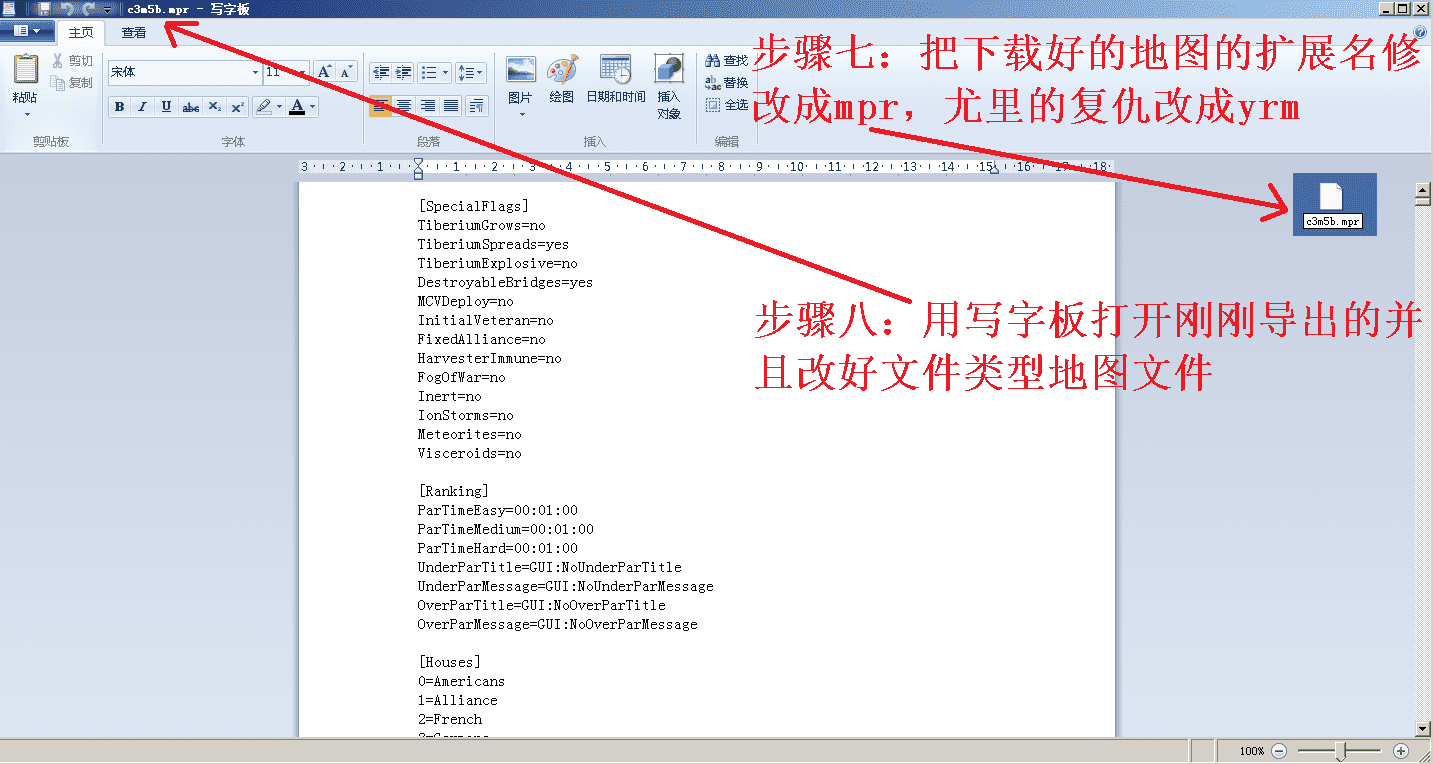Switch to the 主页 tab

click(x=81, y=32)
